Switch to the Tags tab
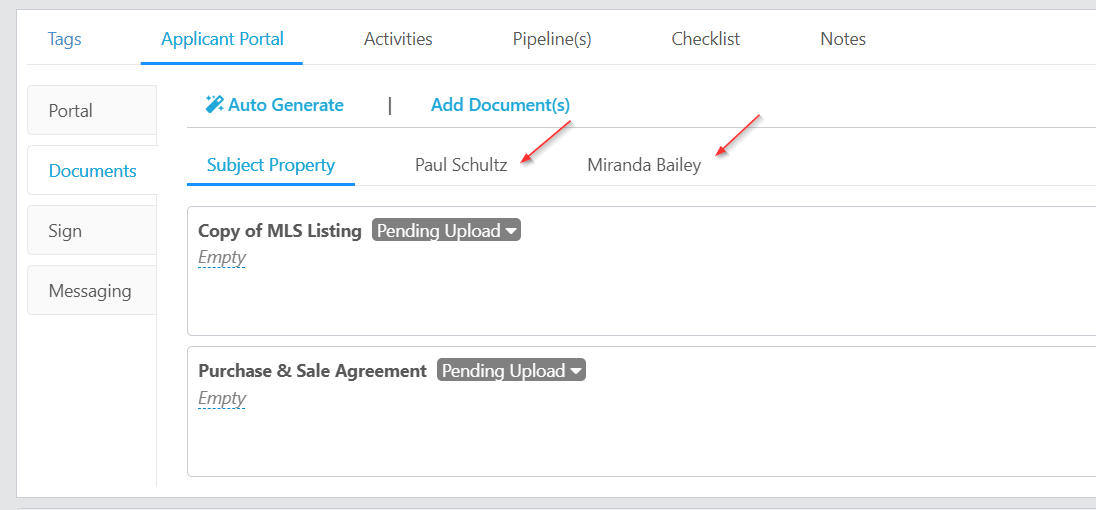 coord(64,38)
